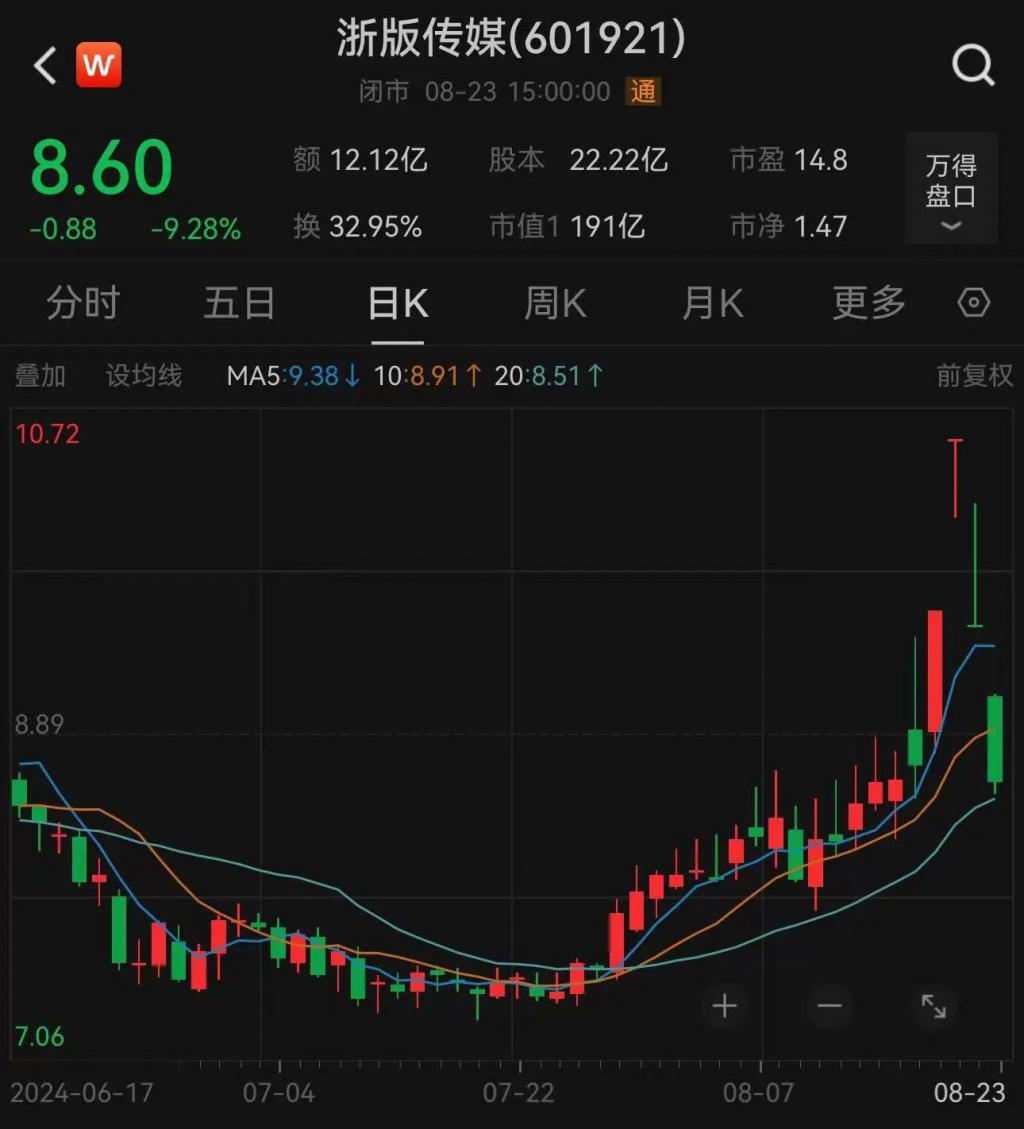Switch to 五日 tab
1024x1129 pixels.
click(x=240, y=302)
